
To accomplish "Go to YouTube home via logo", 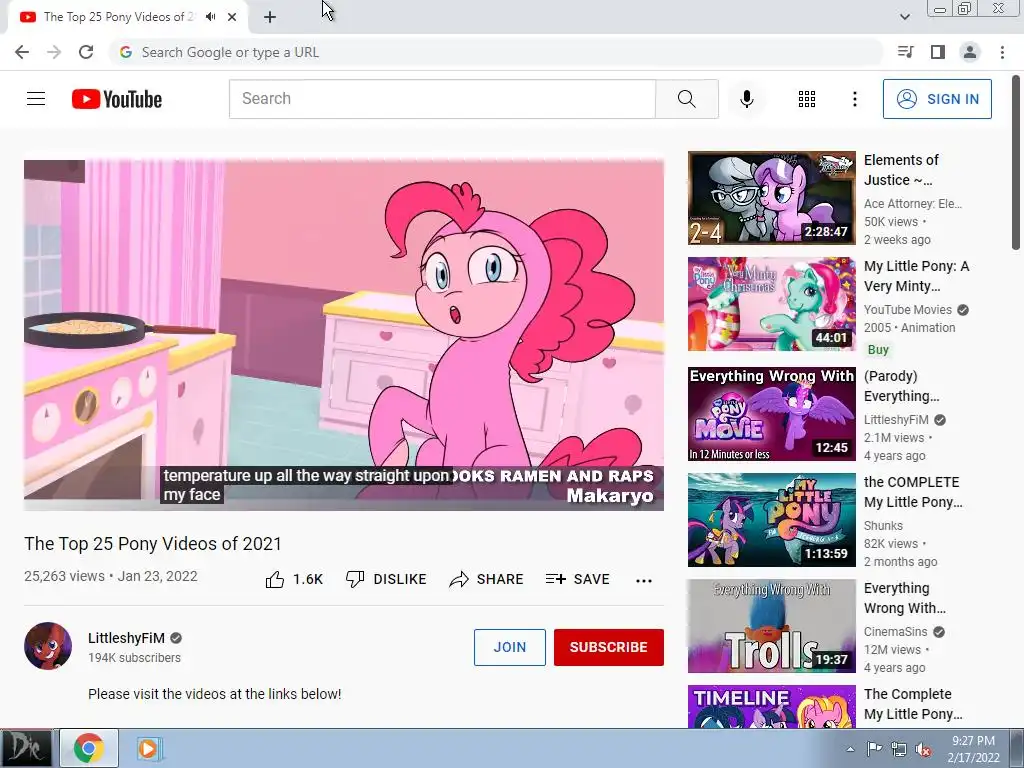I will tap(117, 99).
